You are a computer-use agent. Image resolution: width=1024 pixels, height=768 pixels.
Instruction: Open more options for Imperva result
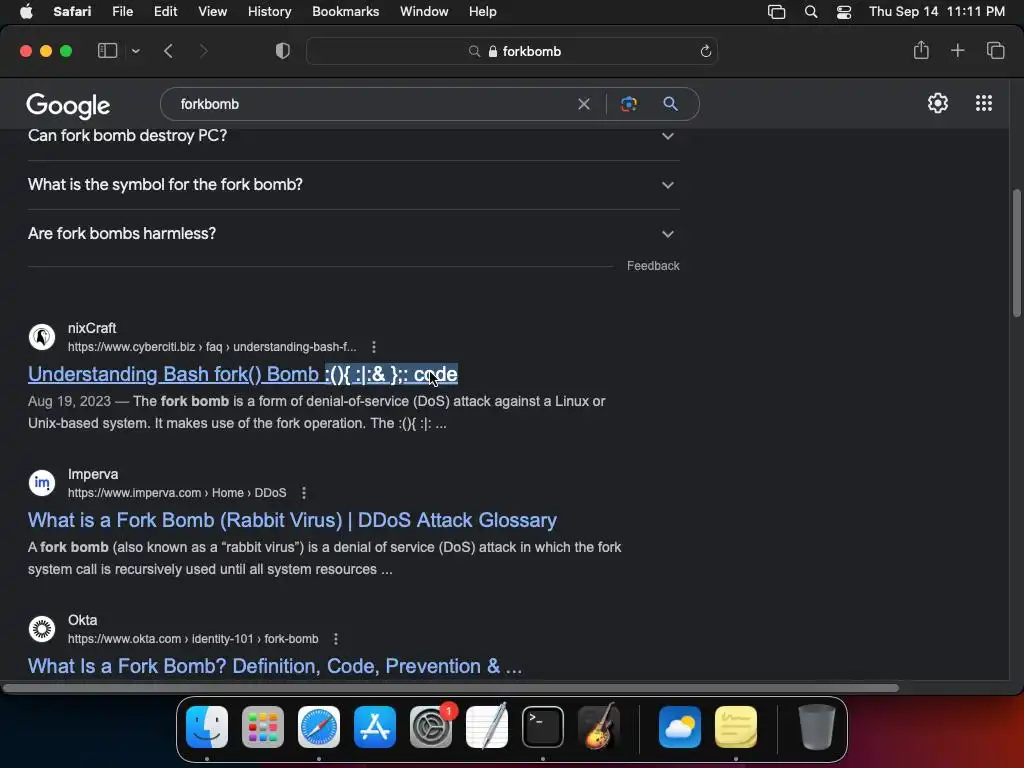coord(304,493)
